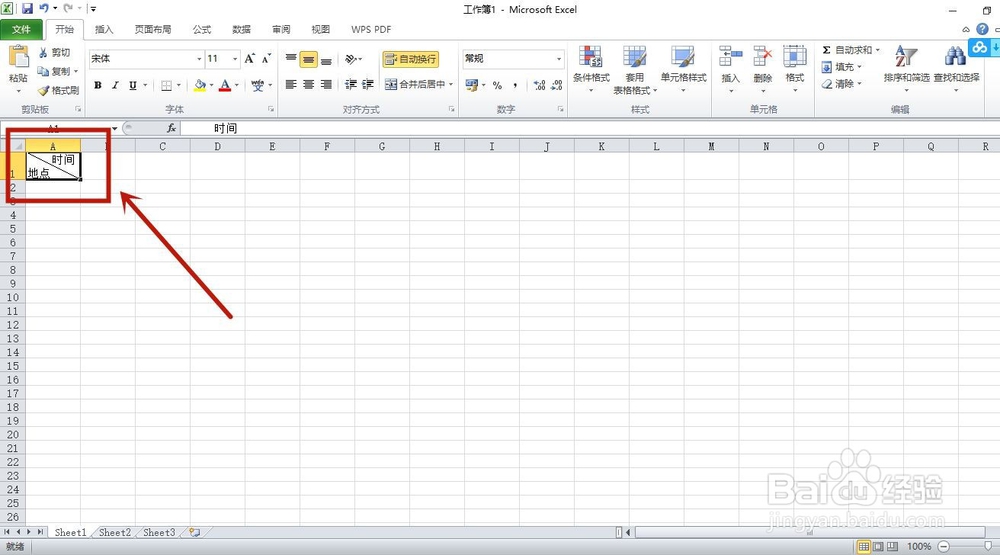This screenshot has height=555, width=1000.
Task: Click Find and Select (查找和选择) binoculars icon
Action: click(x=955, y=57)
